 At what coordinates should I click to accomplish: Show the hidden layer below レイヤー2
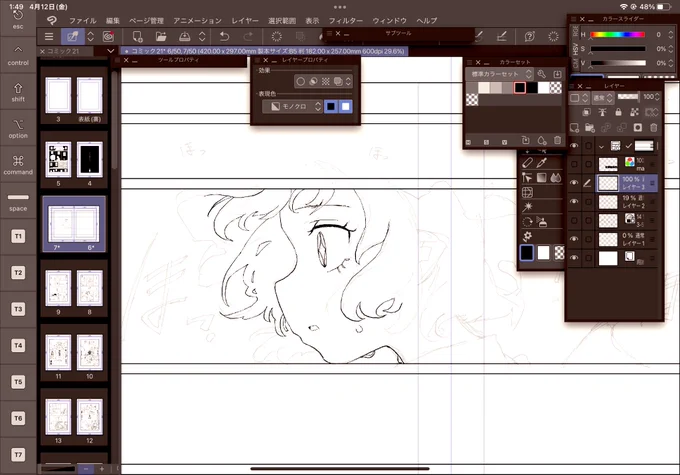tap(574, 220)
